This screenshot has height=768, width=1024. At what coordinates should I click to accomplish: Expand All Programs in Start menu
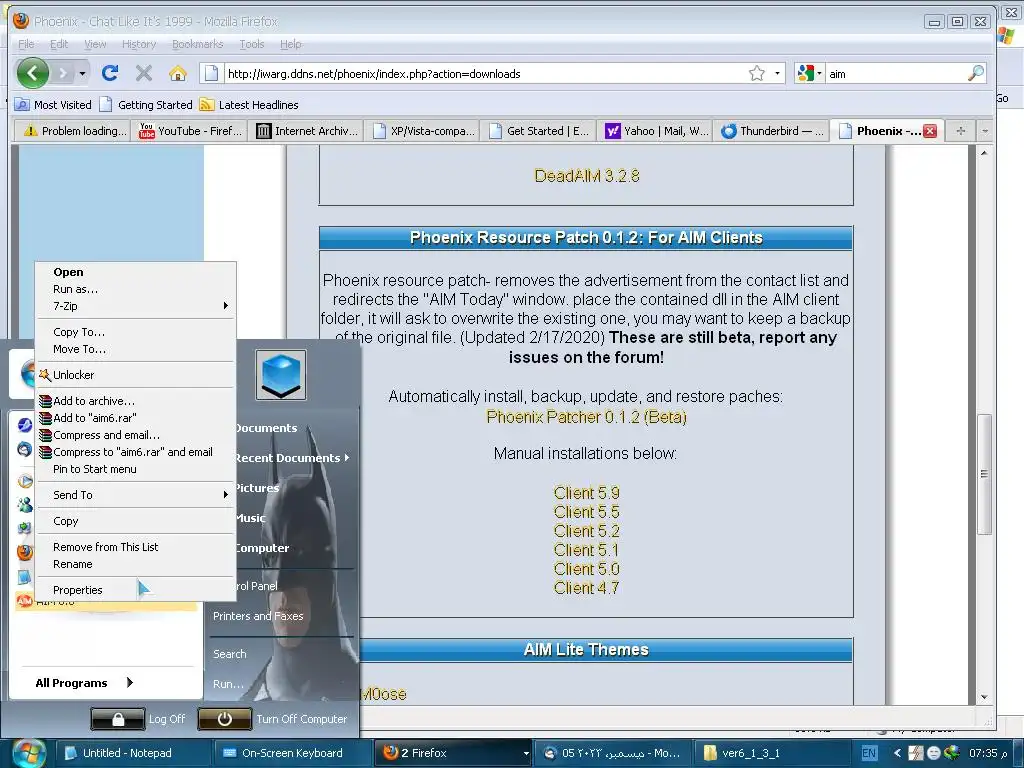coord(84,682)
